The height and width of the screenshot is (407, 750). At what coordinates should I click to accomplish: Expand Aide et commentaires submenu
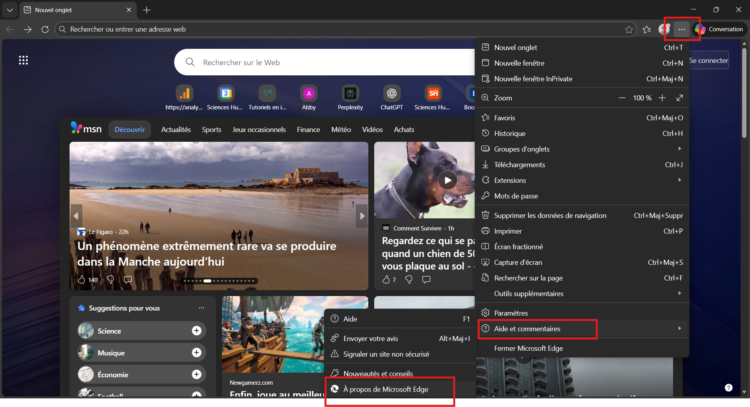pos(583,329)
